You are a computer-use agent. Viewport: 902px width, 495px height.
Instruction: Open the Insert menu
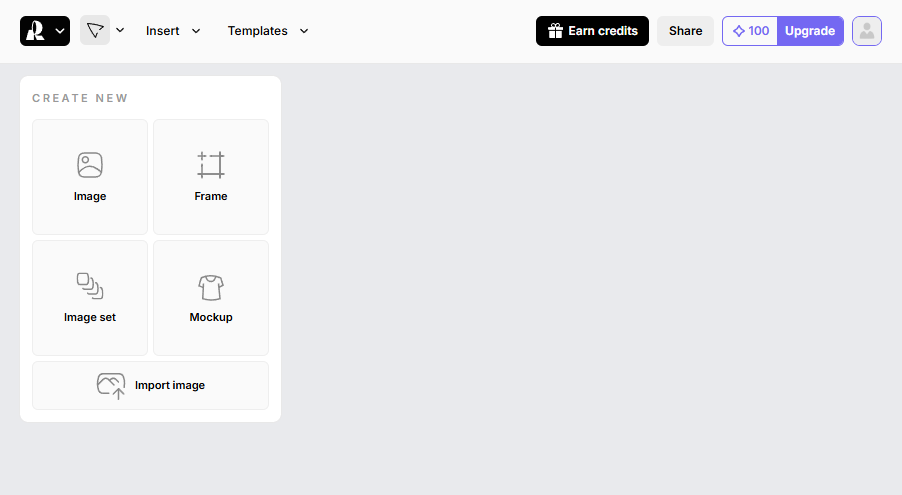163,31
